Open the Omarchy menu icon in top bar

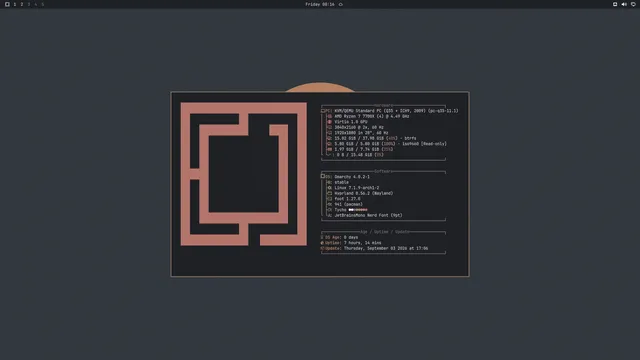(7, 4)
